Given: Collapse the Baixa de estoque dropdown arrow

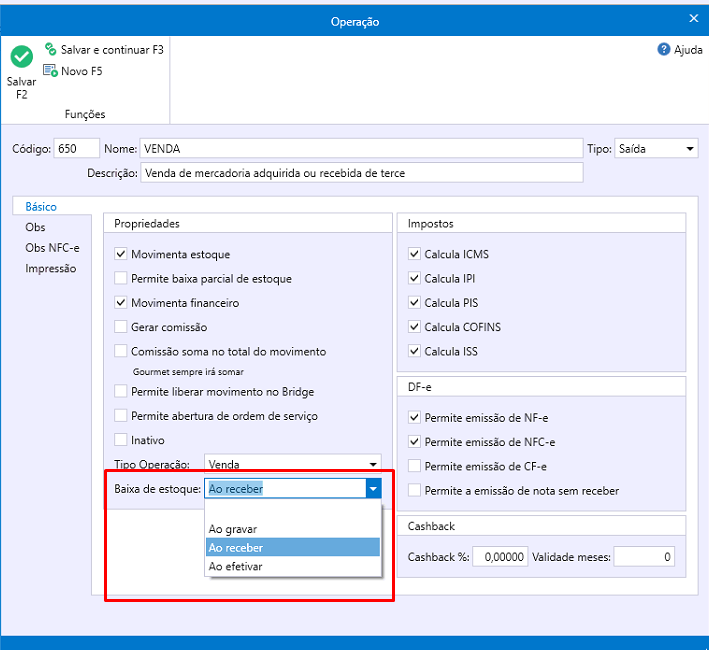Looking at the screenshot, I should point(373,489).
